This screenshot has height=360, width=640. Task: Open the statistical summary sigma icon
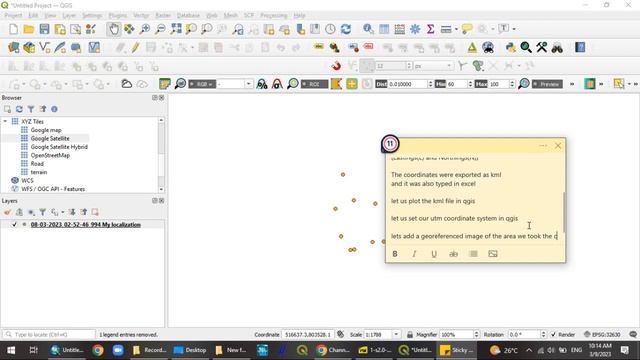click(430, 29)
